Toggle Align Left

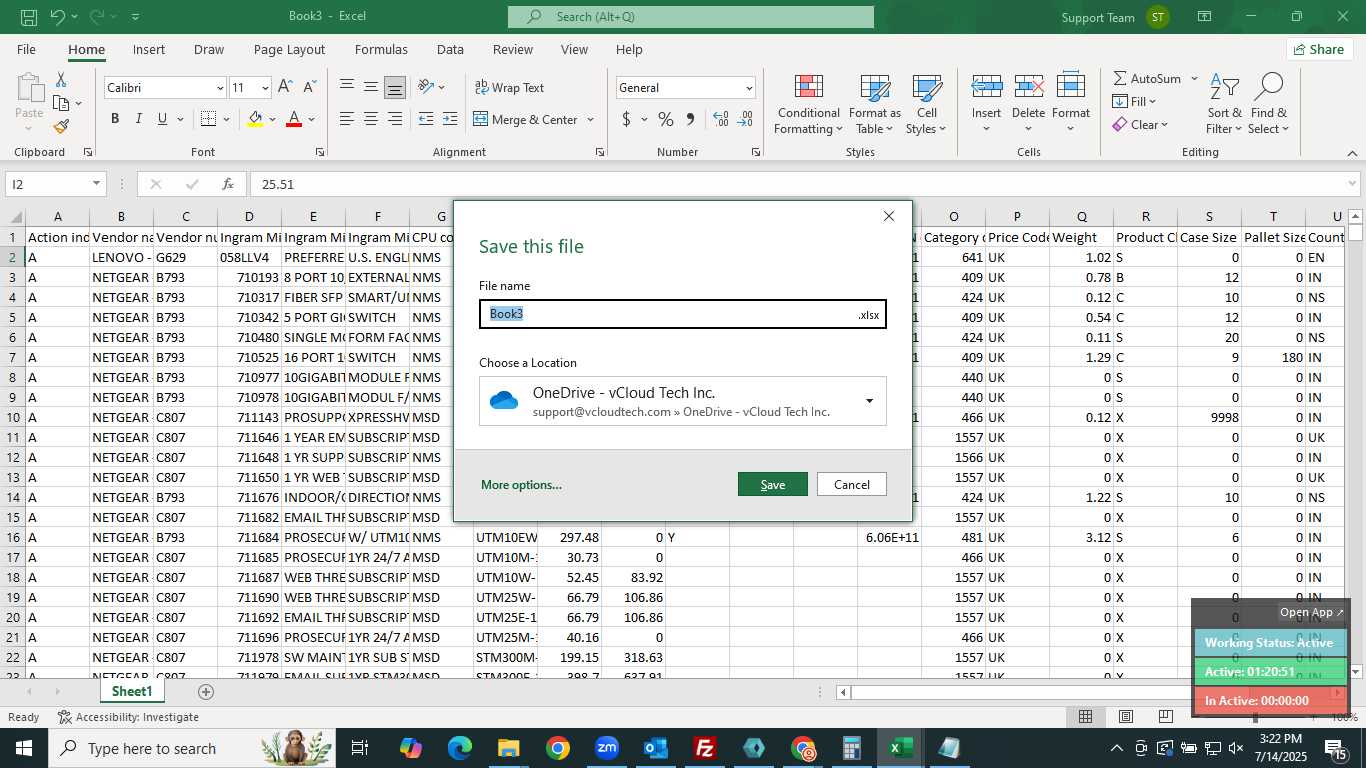(347, 119)
